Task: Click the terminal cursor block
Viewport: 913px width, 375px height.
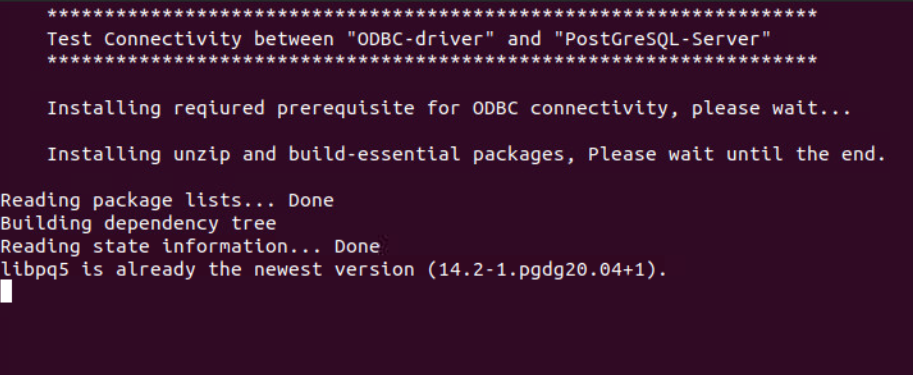Action: click(x=6, y=291)
